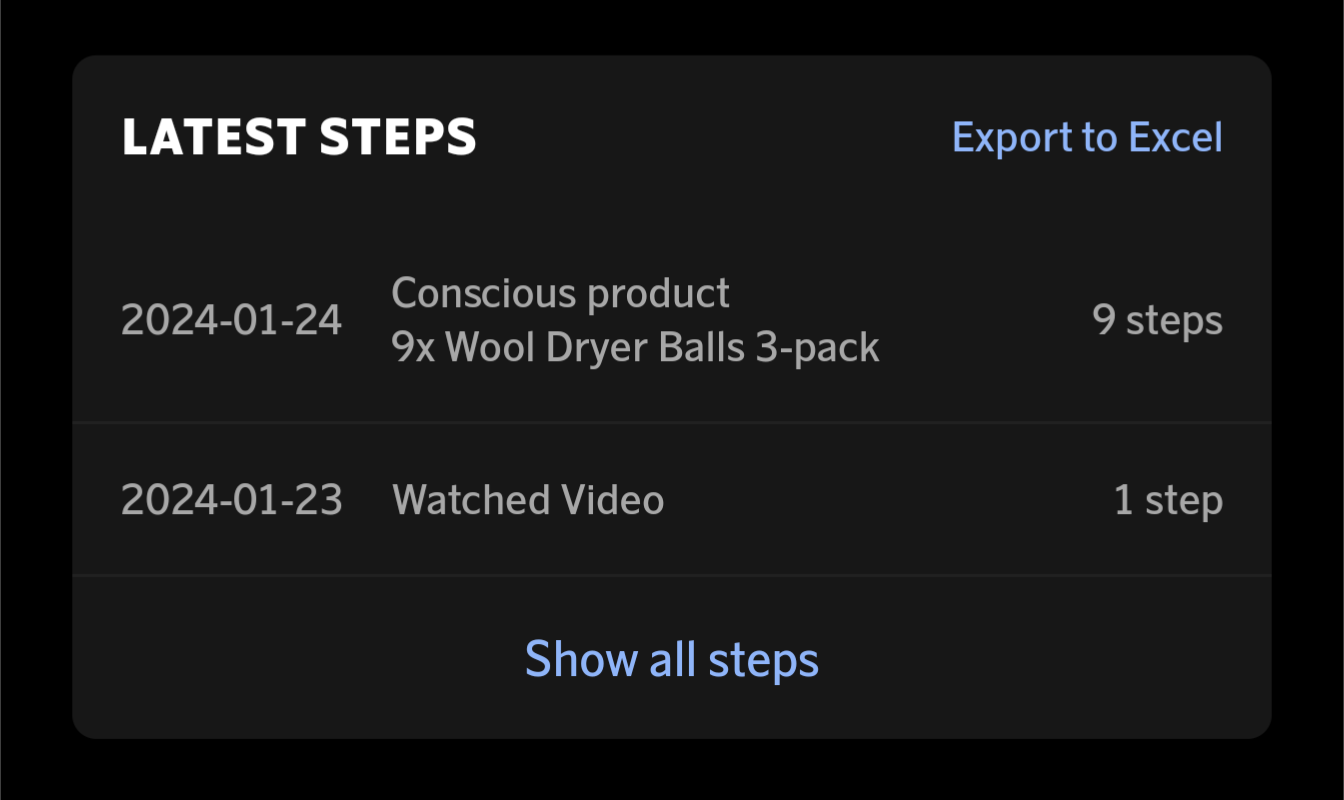Open the entry dated 2024-01-23

point(672,499)
